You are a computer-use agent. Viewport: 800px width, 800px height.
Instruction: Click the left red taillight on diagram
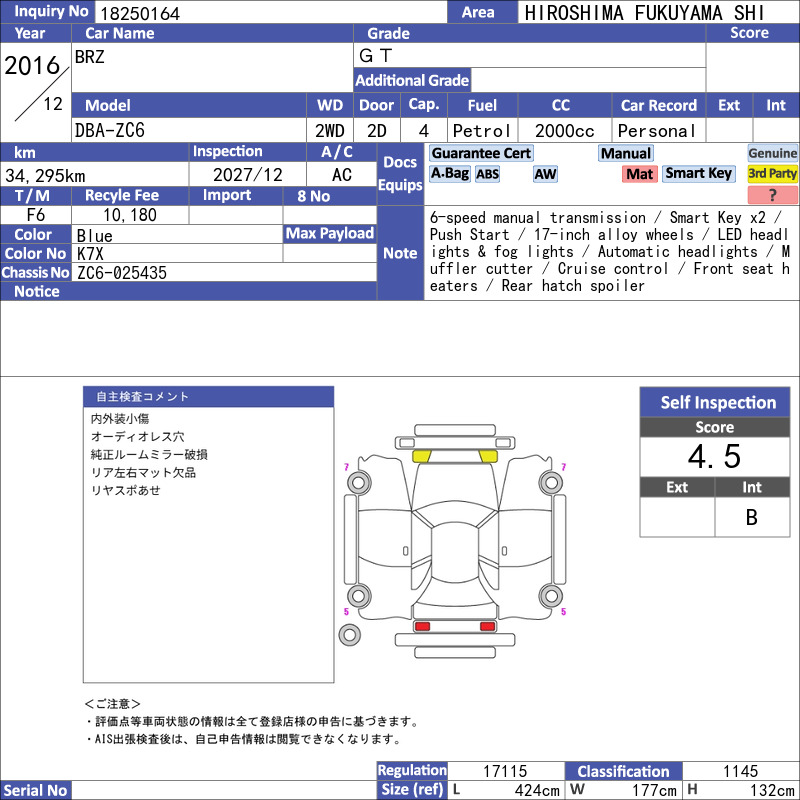422,626
